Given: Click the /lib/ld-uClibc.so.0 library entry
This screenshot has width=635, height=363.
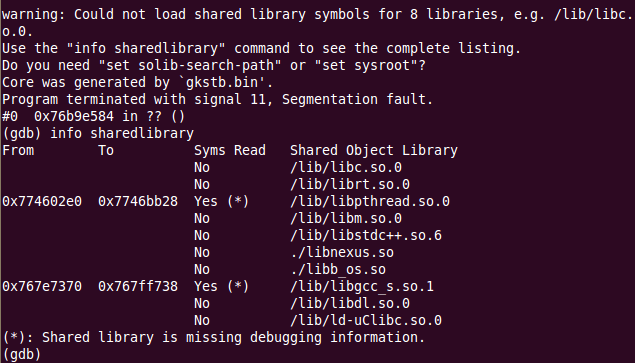Looking at the screenshot, I should point(366,320).
